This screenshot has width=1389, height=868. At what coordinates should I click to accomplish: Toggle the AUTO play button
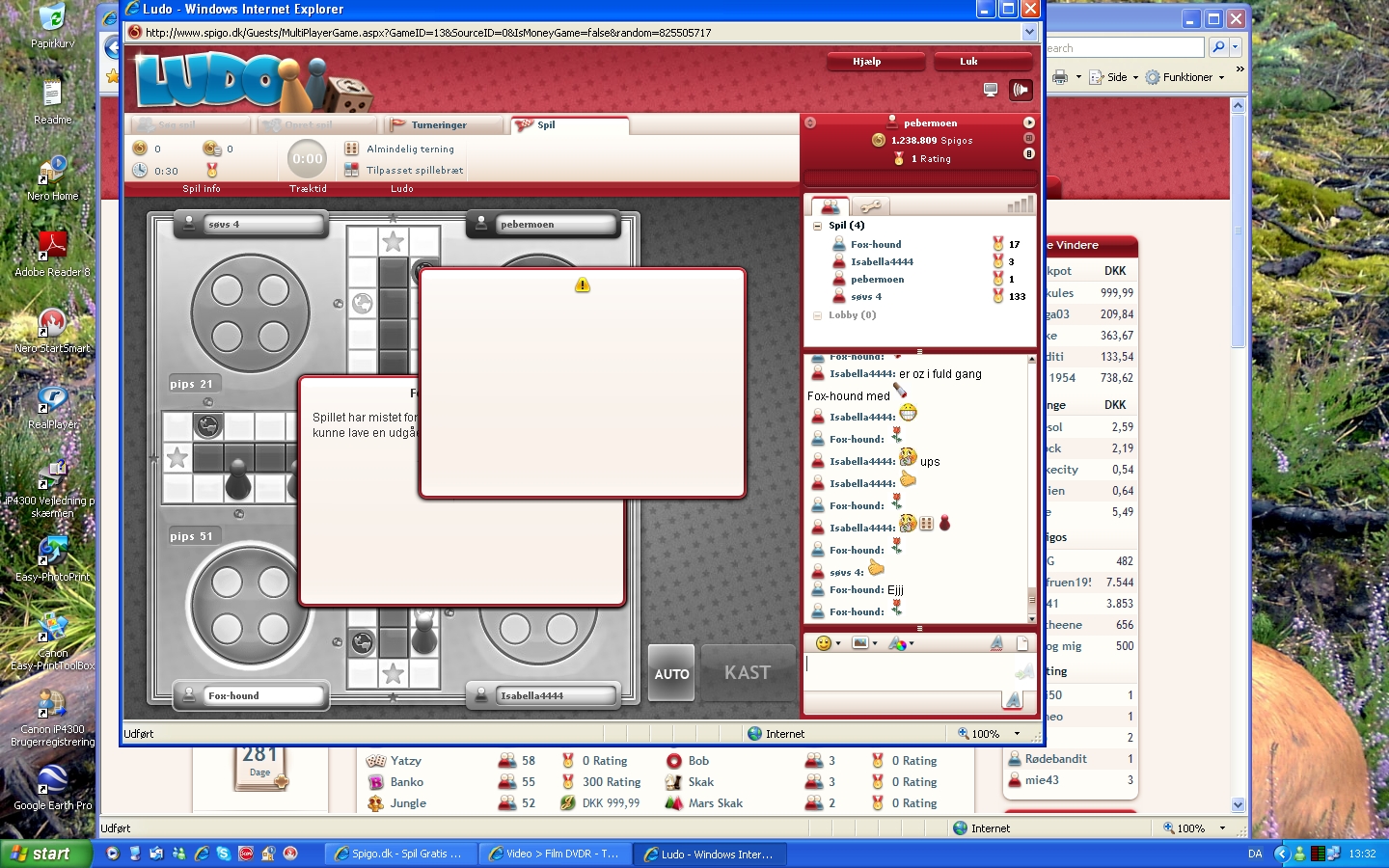click(671, 673)
